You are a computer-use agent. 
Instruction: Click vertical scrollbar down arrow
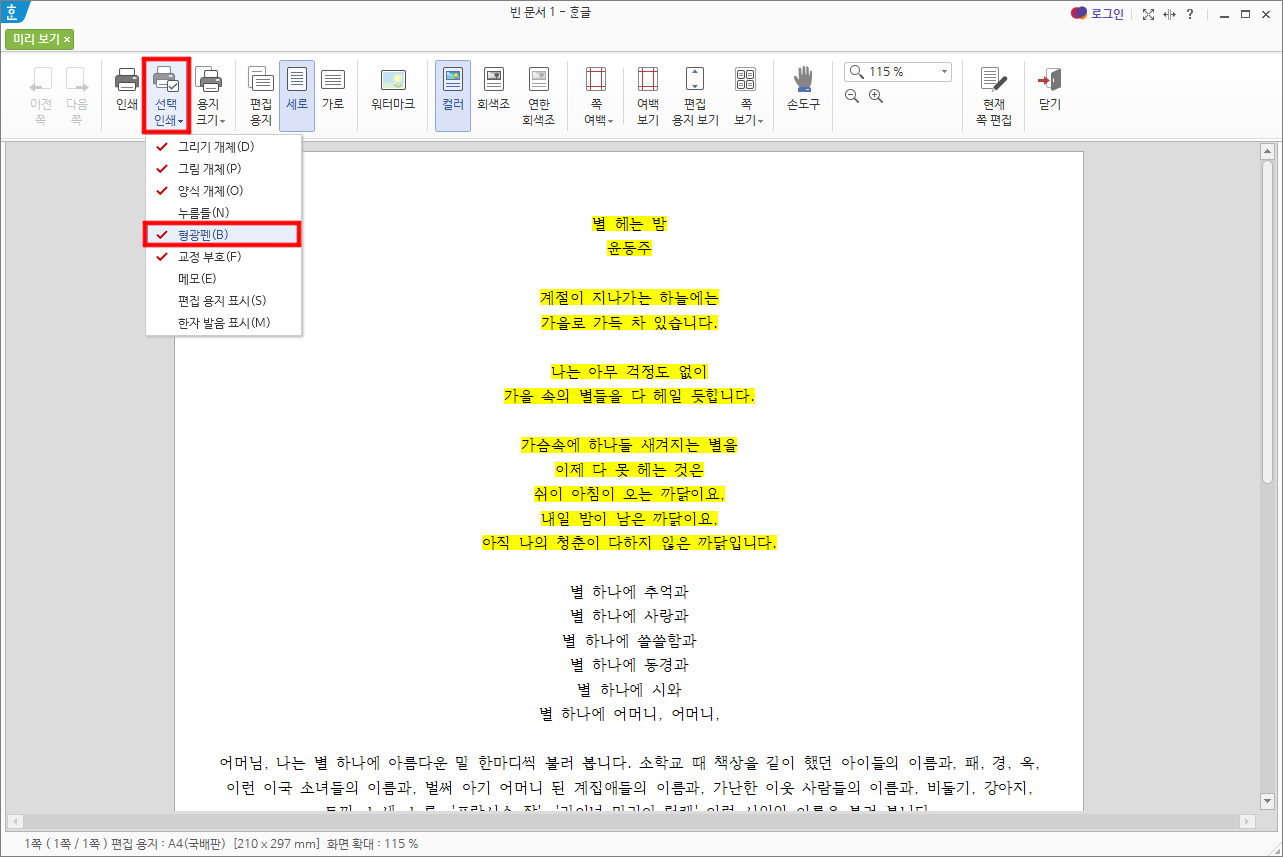(1267, 800)
